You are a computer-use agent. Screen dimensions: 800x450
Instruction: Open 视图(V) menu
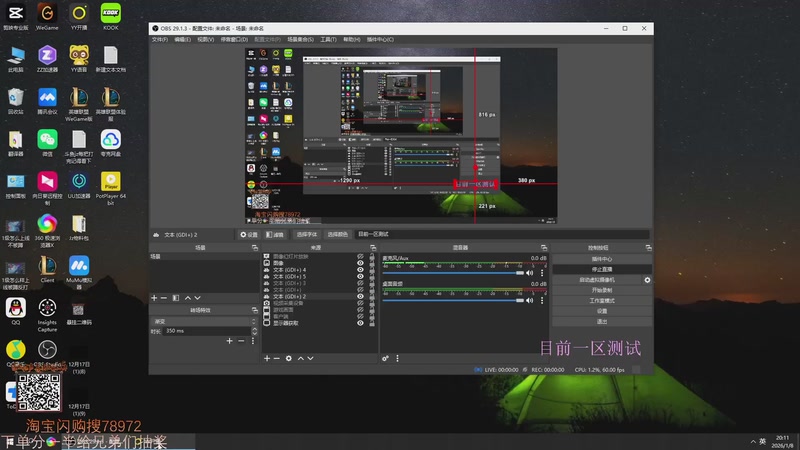click(206, 40)
